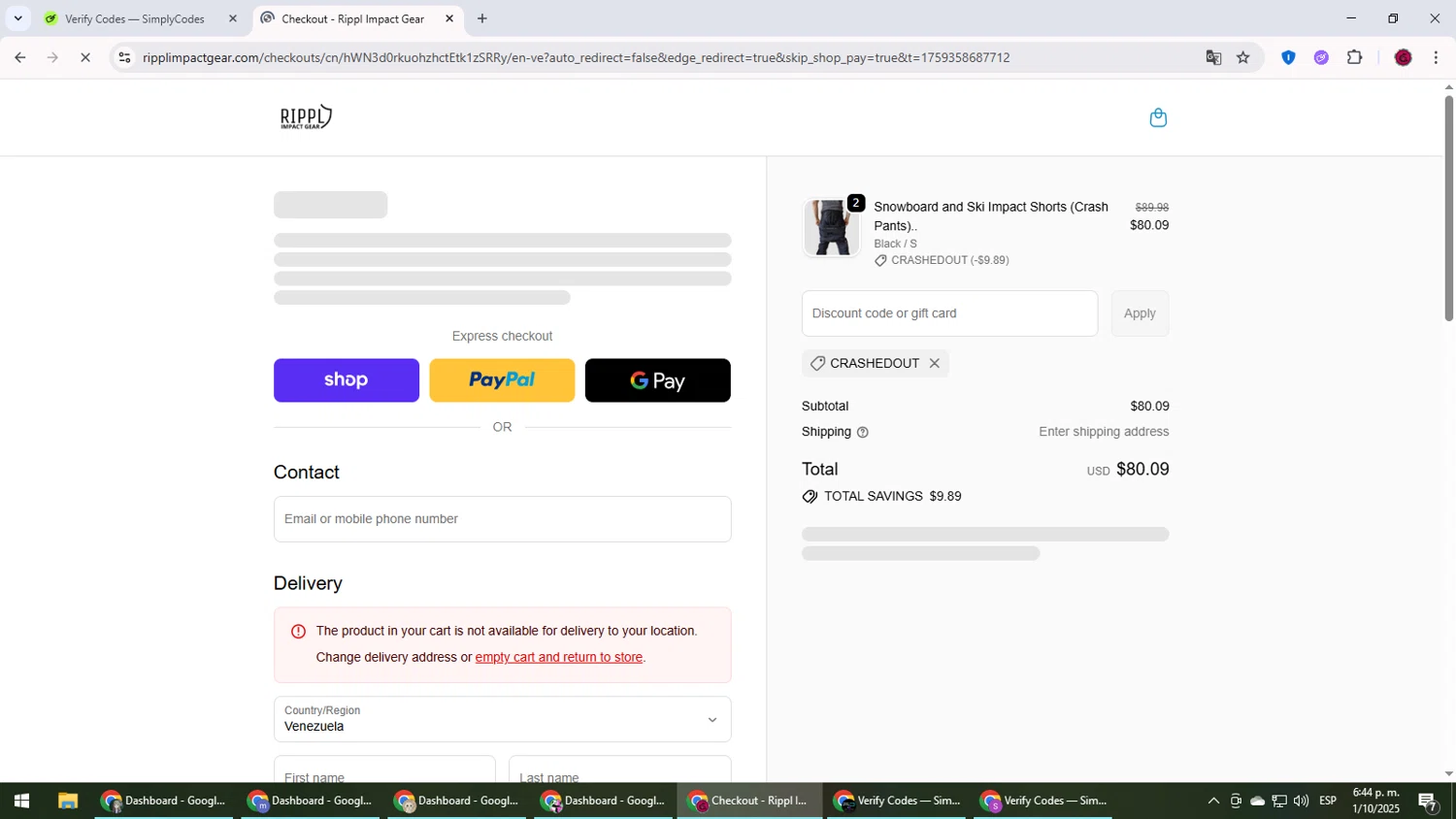Image resolution: width=1456 pixels, height=819 pixels.
Task: Open File Explorer from taskbar
Action: (x=67, y=802)
